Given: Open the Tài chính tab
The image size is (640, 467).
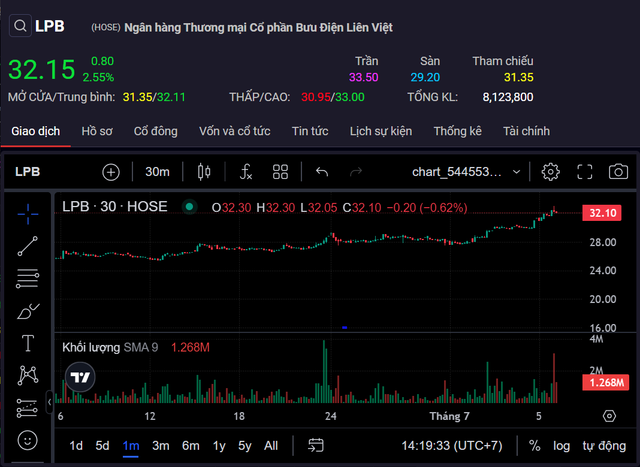Looking at the screenshot, I should tap(526, 131).
